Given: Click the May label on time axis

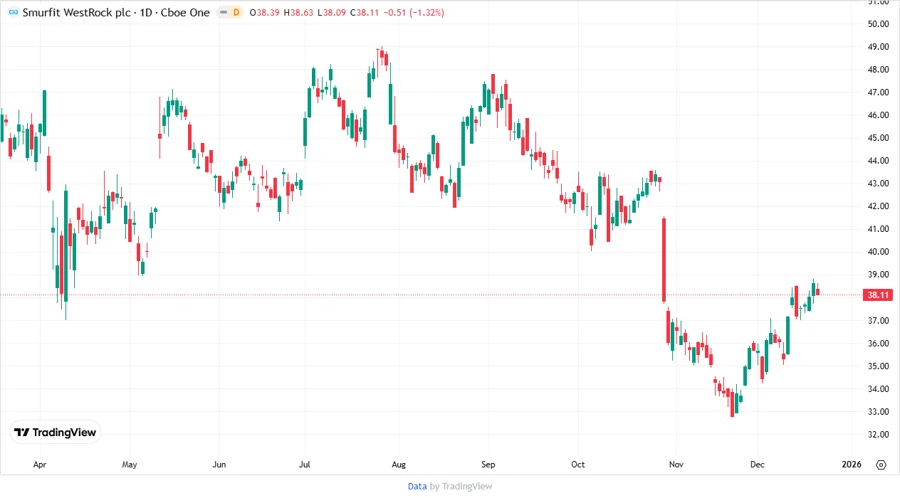Looking at the screenshot, I should pos(129,464).
